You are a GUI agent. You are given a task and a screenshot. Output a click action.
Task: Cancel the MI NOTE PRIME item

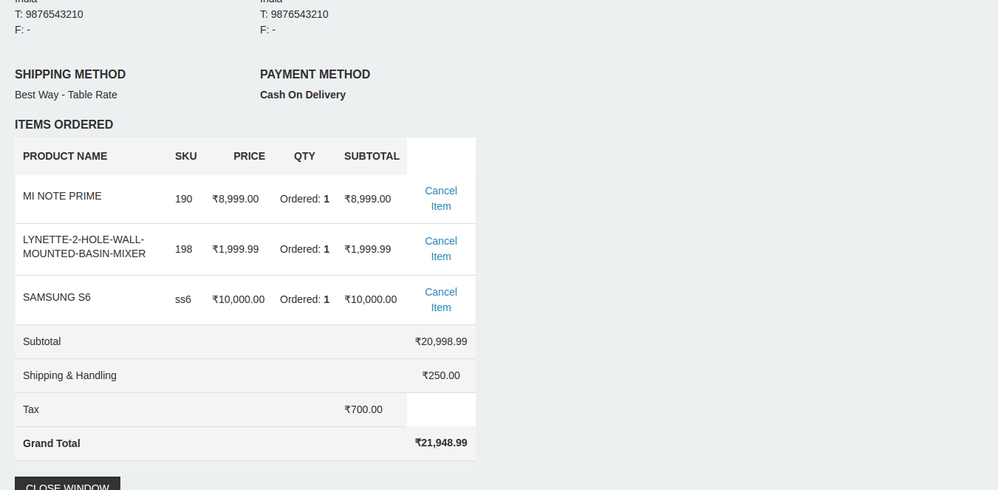click(440, 198)
